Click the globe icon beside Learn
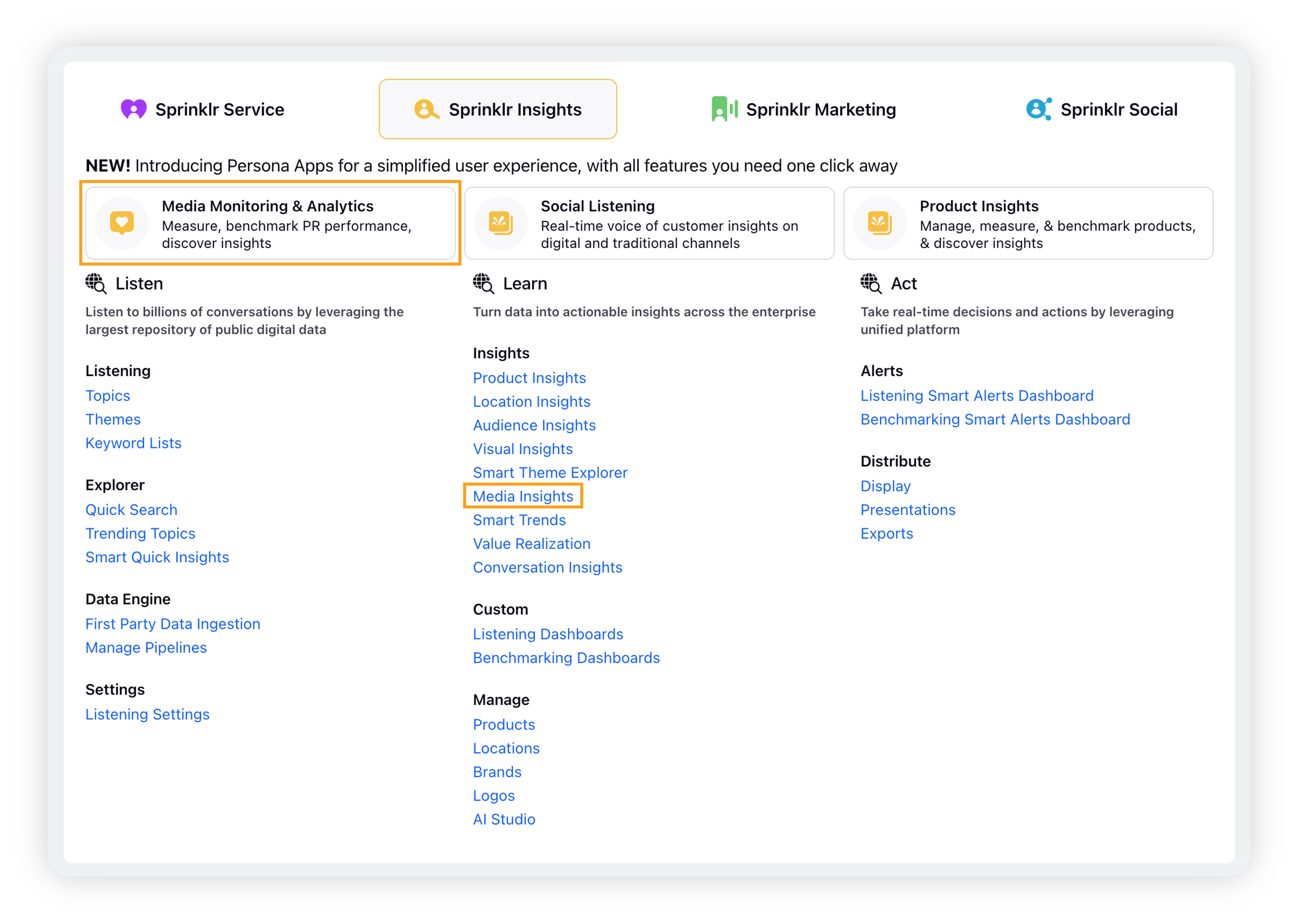This screenshot has width=1298, height=924. (x=483, y=284)
